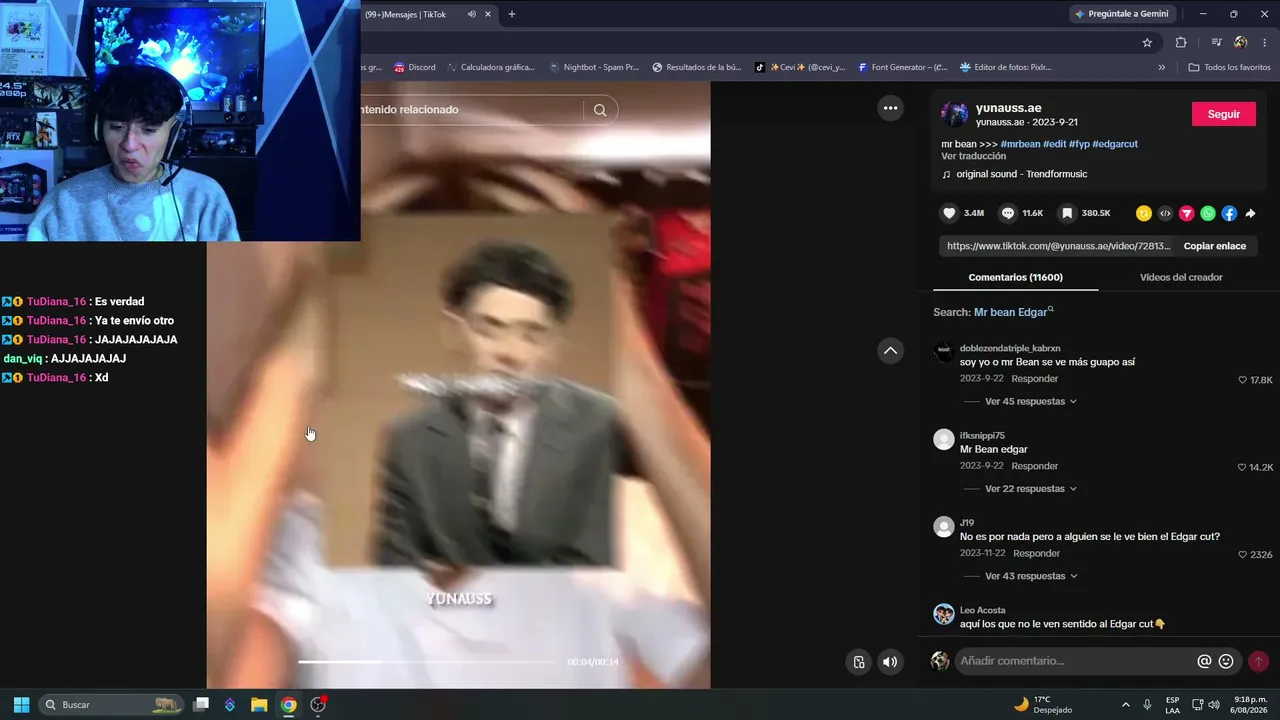Image resolution: width=1280 pixels, height=720 pixels.
Task: Show more bookmarks with the chevron
Action: (1162, 67)
